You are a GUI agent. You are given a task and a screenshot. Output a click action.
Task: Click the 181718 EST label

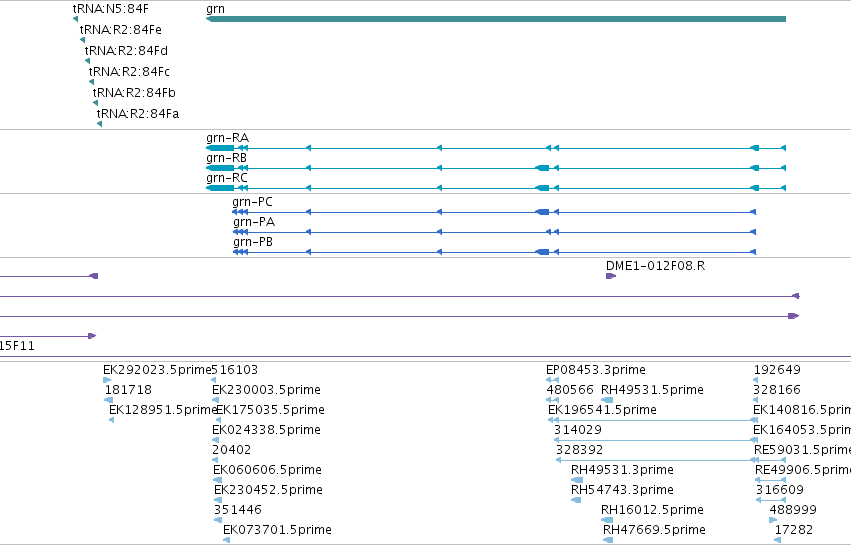(x=128, y=390)
